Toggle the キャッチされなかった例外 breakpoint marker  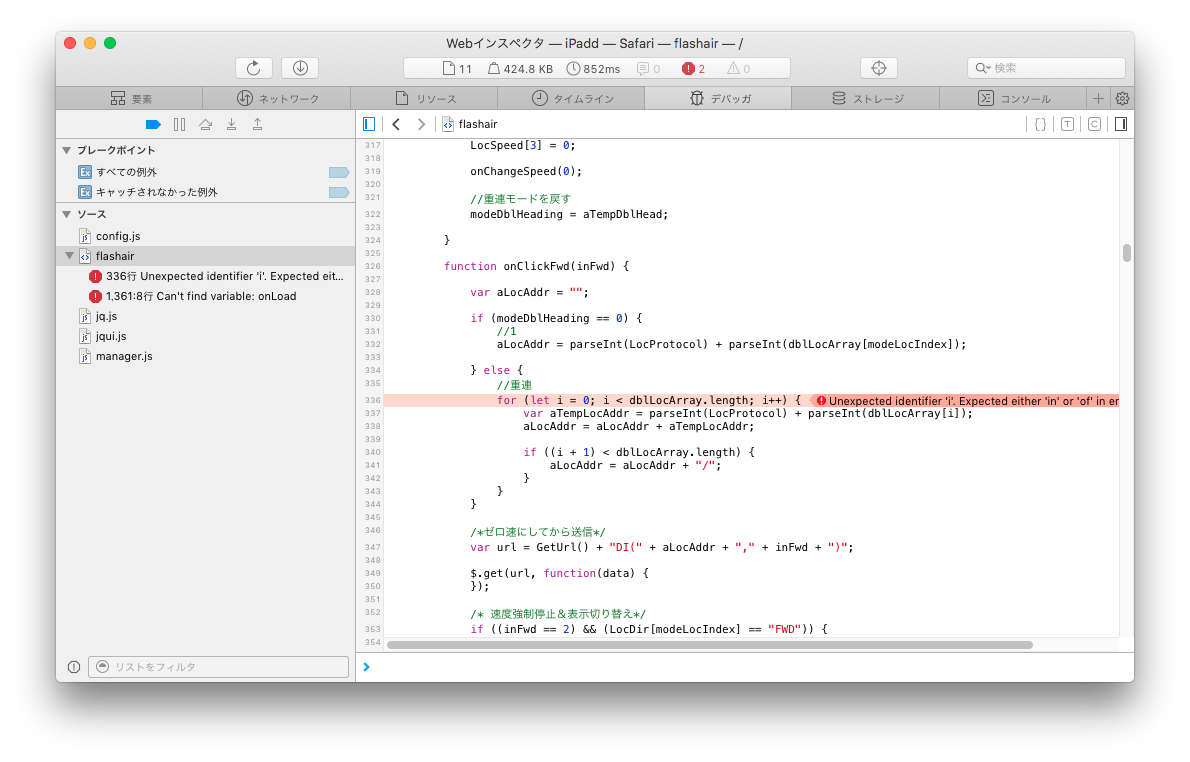pyautogui.click(x=338, y=192)
